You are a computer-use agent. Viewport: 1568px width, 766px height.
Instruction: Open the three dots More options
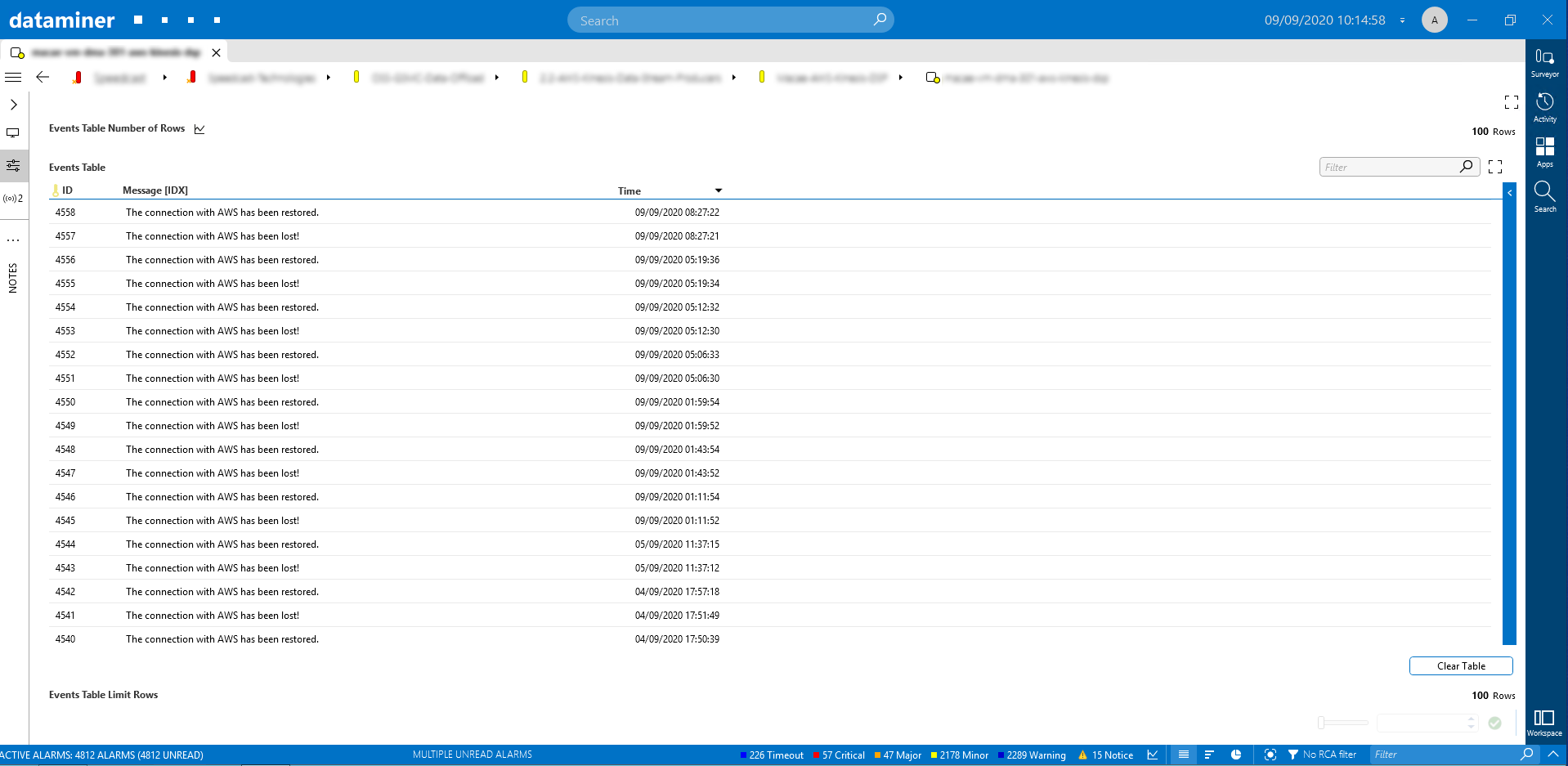pyautogui.click(x=13, y=240)
